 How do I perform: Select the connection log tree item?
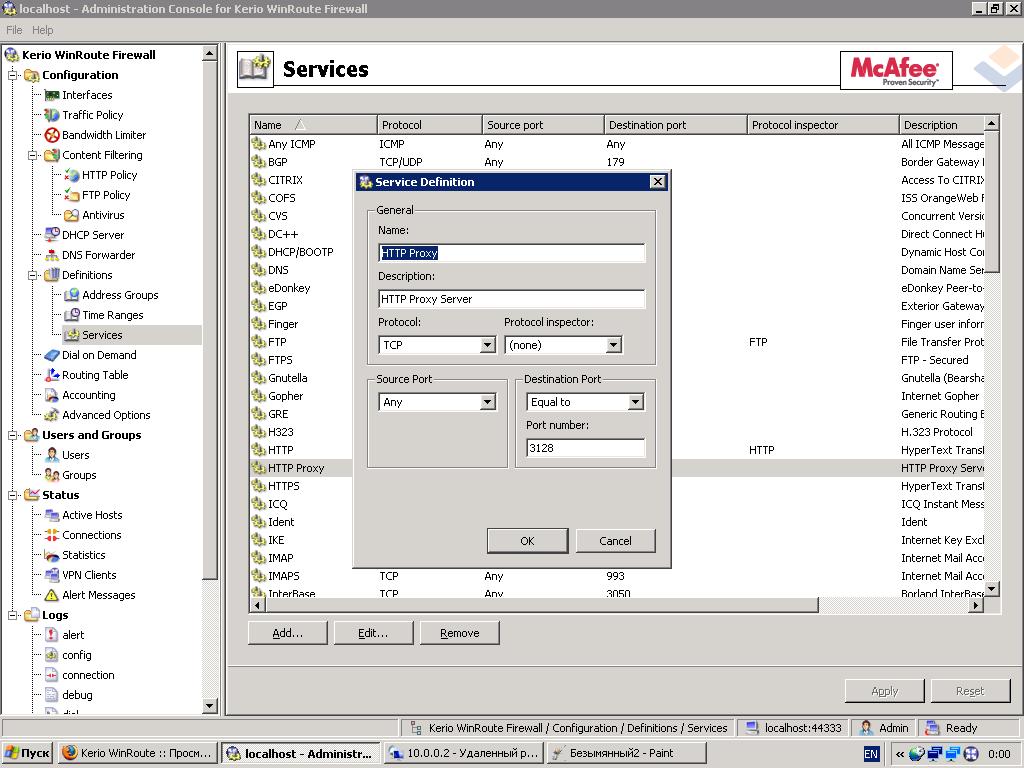(88, 675)
